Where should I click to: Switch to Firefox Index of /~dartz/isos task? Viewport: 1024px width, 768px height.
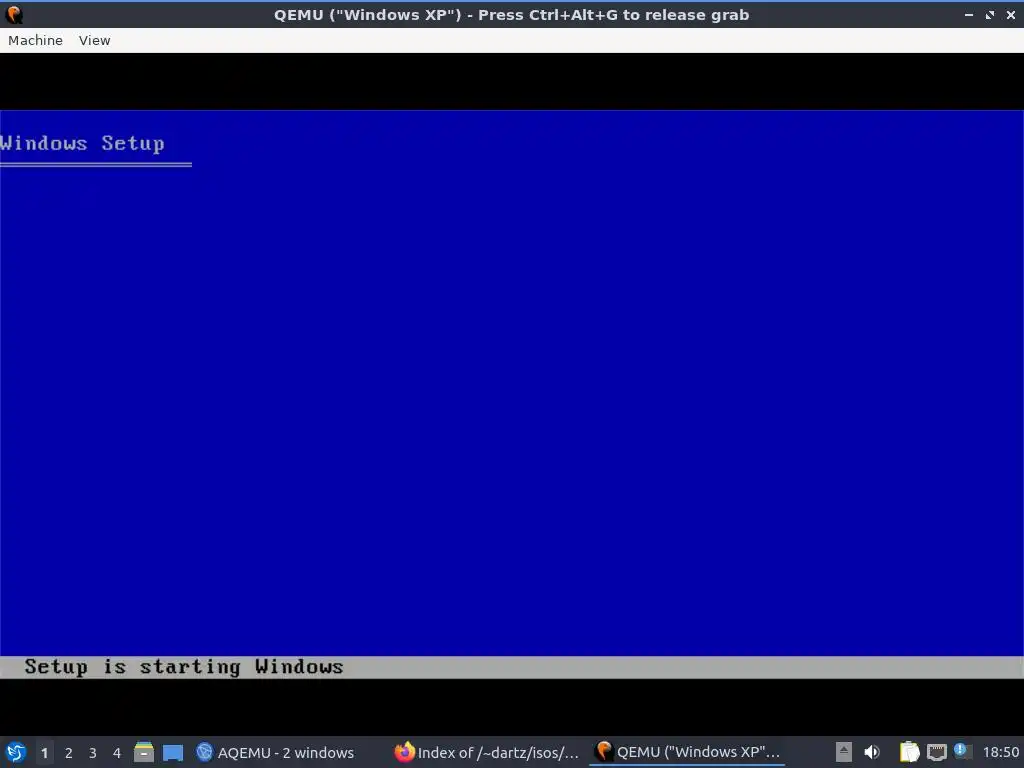487,752
